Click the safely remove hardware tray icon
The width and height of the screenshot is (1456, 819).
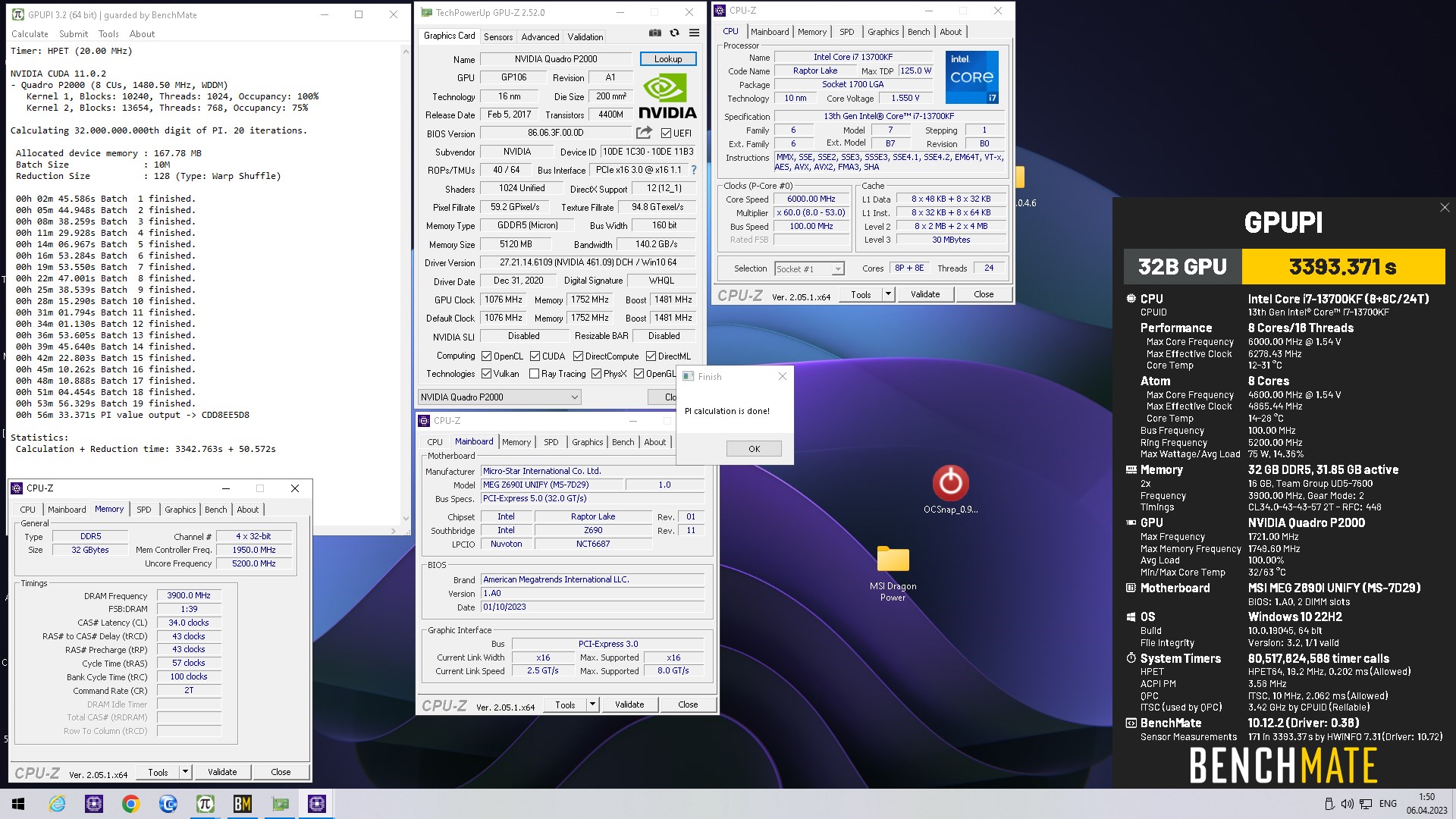(1329, 804)
